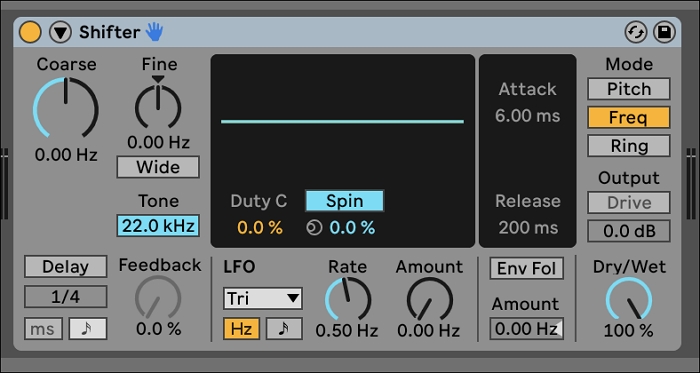Click the Tone 22.0 kHz field
The image size is (700, 373).
(158, 226)
